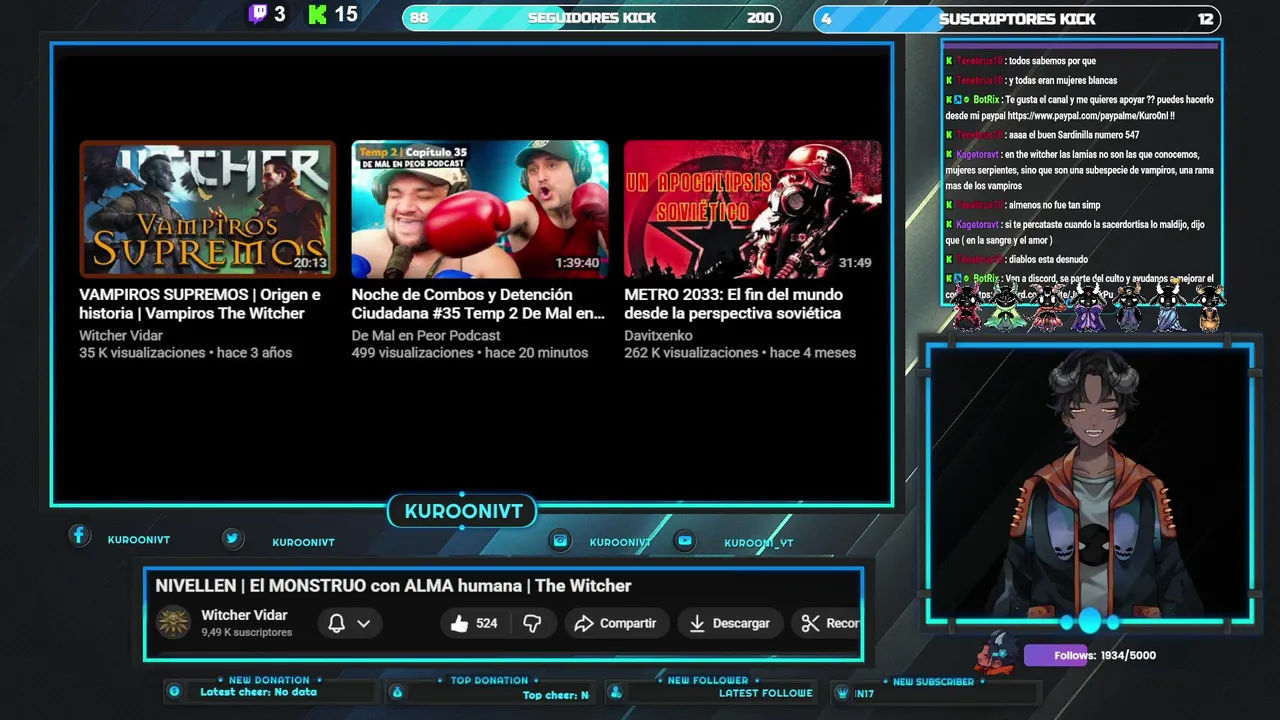The width and height of the screenshot is (1280, 720).
Task: Click the green-caped chat mascot
Action: tap(1004, 306)
